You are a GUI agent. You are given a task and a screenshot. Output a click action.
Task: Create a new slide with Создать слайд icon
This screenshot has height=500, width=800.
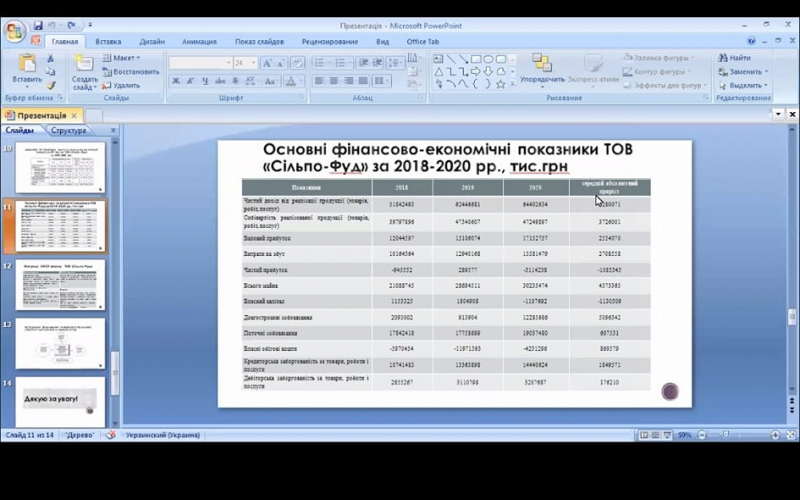click(x=84, y=63)
